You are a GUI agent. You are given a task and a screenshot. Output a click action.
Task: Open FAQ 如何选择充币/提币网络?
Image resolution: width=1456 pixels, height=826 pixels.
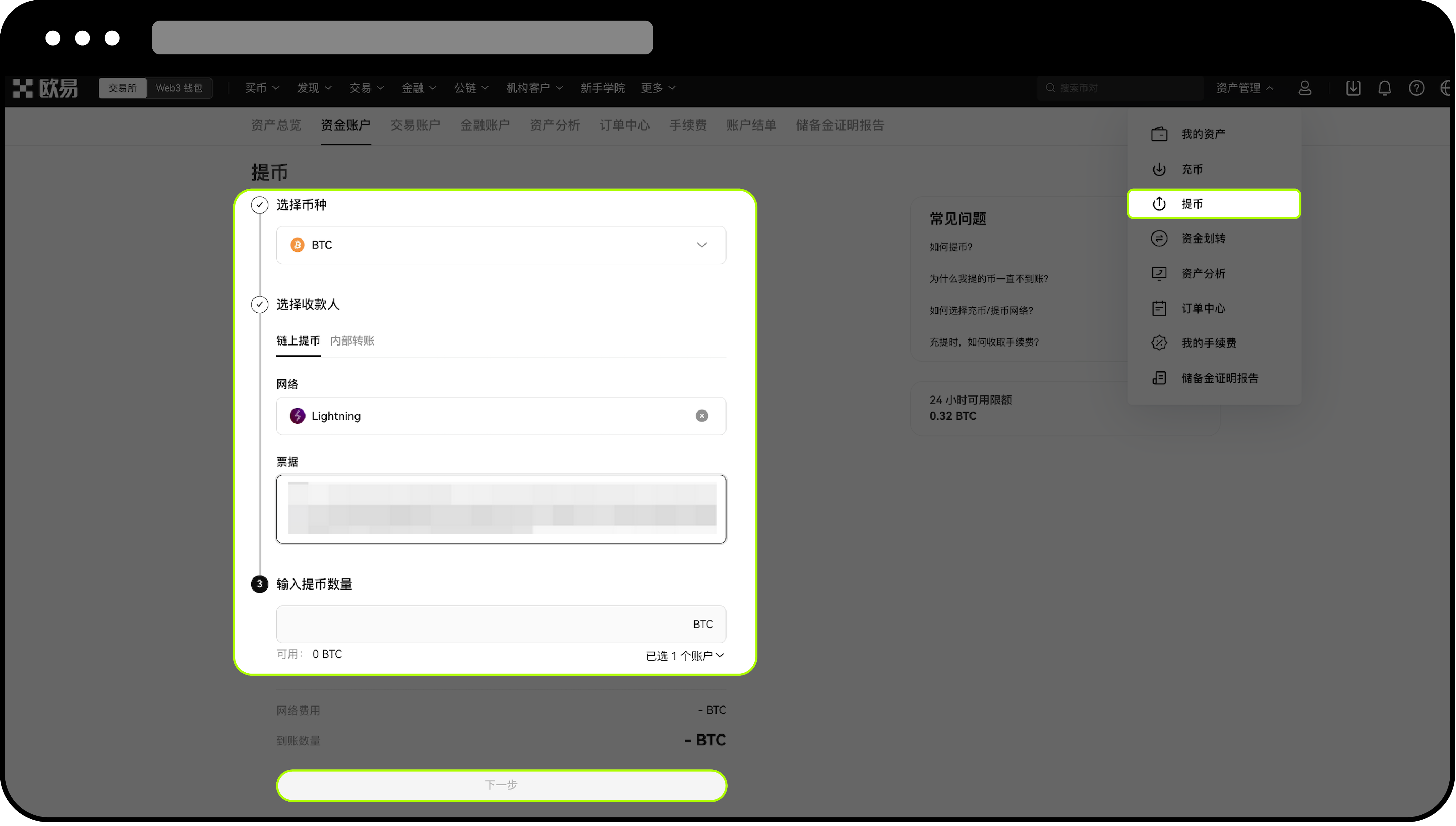(x=982, y=310)
